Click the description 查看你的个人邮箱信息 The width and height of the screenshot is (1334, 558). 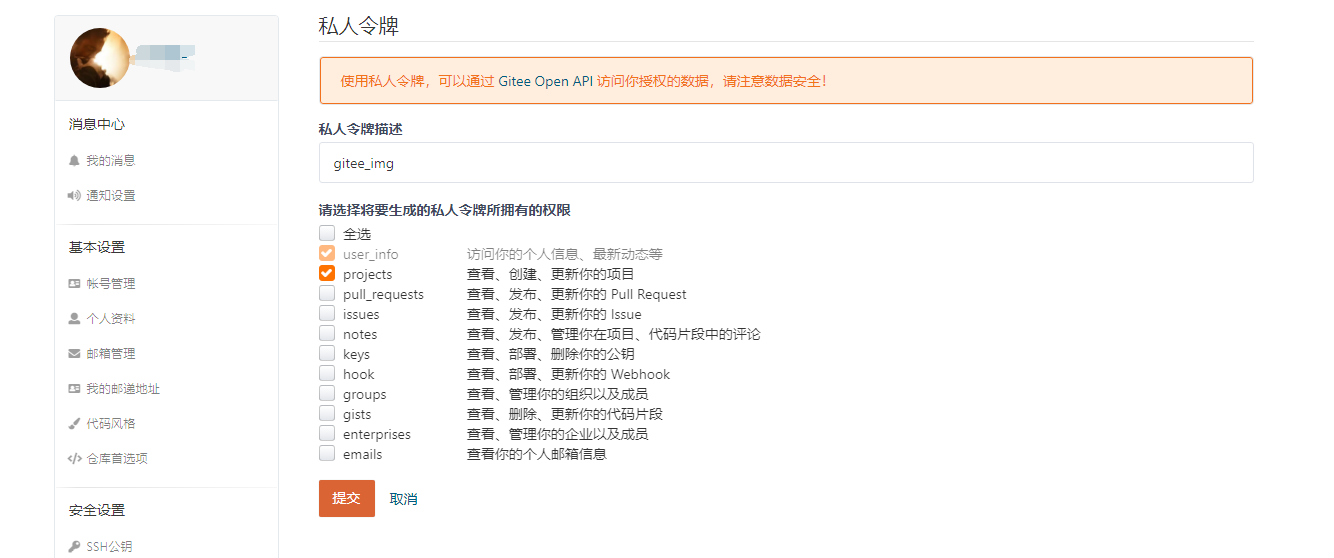point(537,454)
